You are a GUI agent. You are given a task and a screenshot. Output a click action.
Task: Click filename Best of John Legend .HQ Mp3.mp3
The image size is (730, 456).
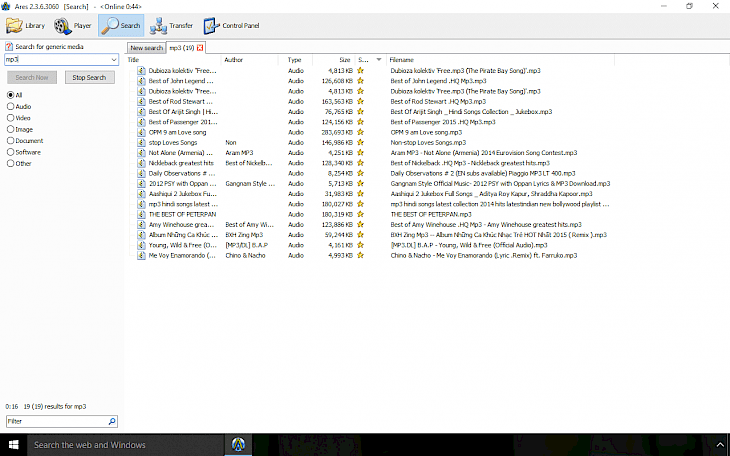[438, 81]
